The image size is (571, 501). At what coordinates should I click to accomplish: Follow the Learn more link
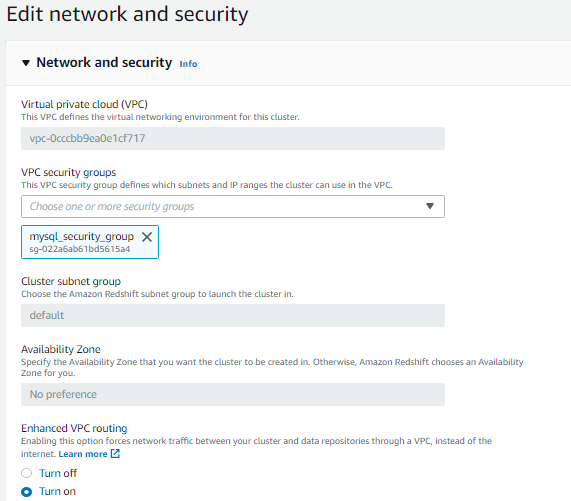[x=83, y=454]
